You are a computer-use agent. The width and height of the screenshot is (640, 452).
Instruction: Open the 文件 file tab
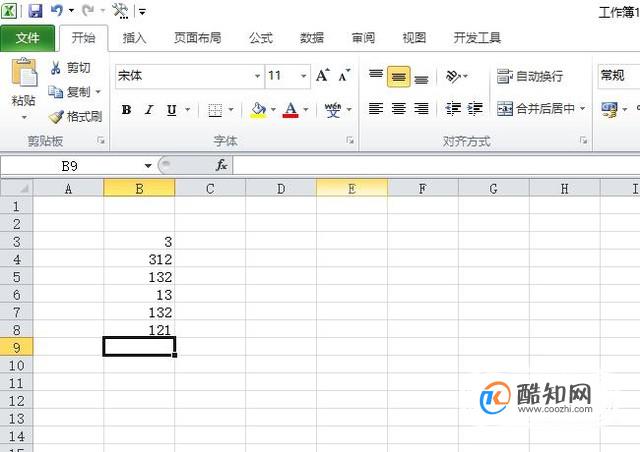[x=27, y=38]
